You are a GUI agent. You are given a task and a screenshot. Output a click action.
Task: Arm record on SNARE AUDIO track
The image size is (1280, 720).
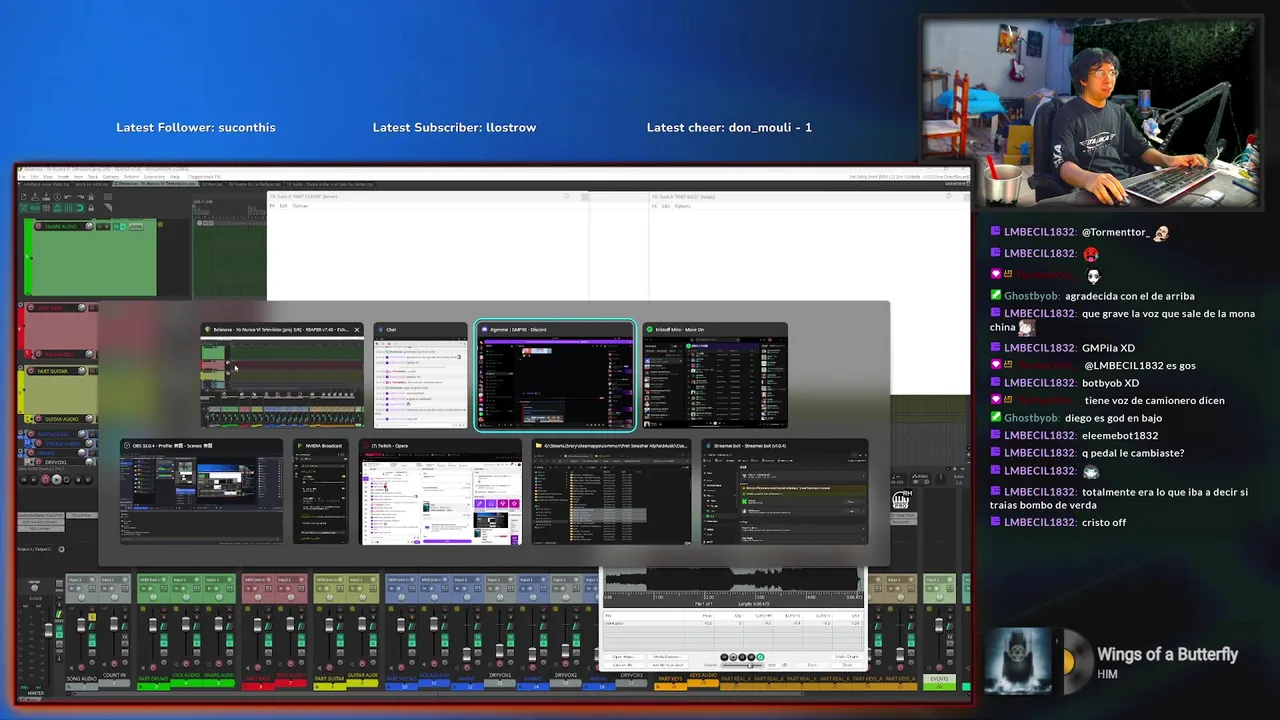tap(39, 226)
